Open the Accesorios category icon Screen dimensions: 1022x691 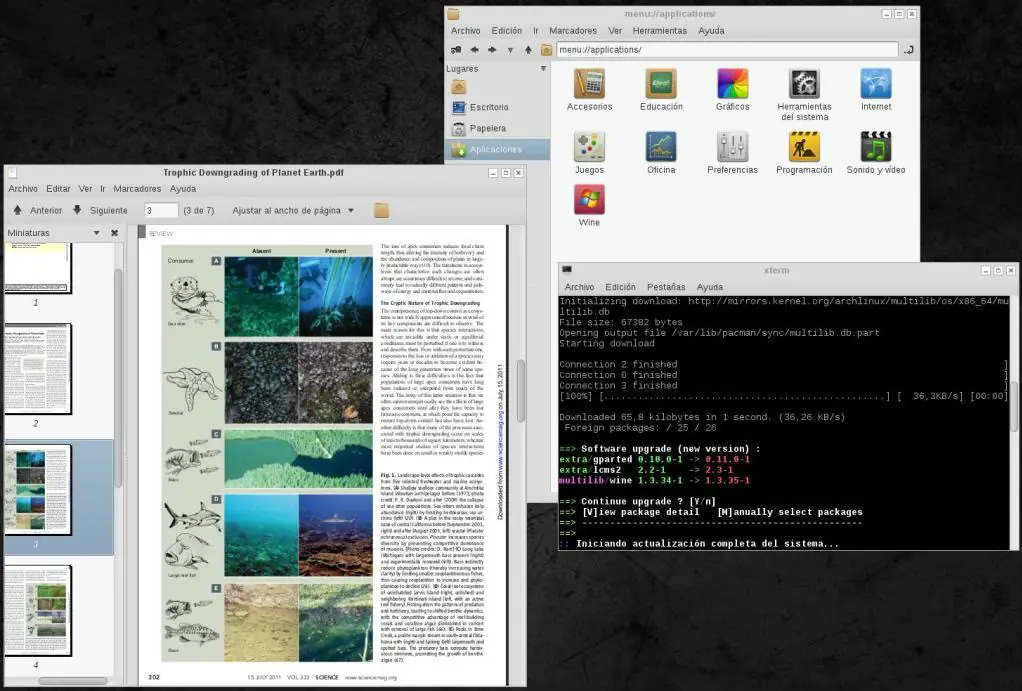coord(589,84)
